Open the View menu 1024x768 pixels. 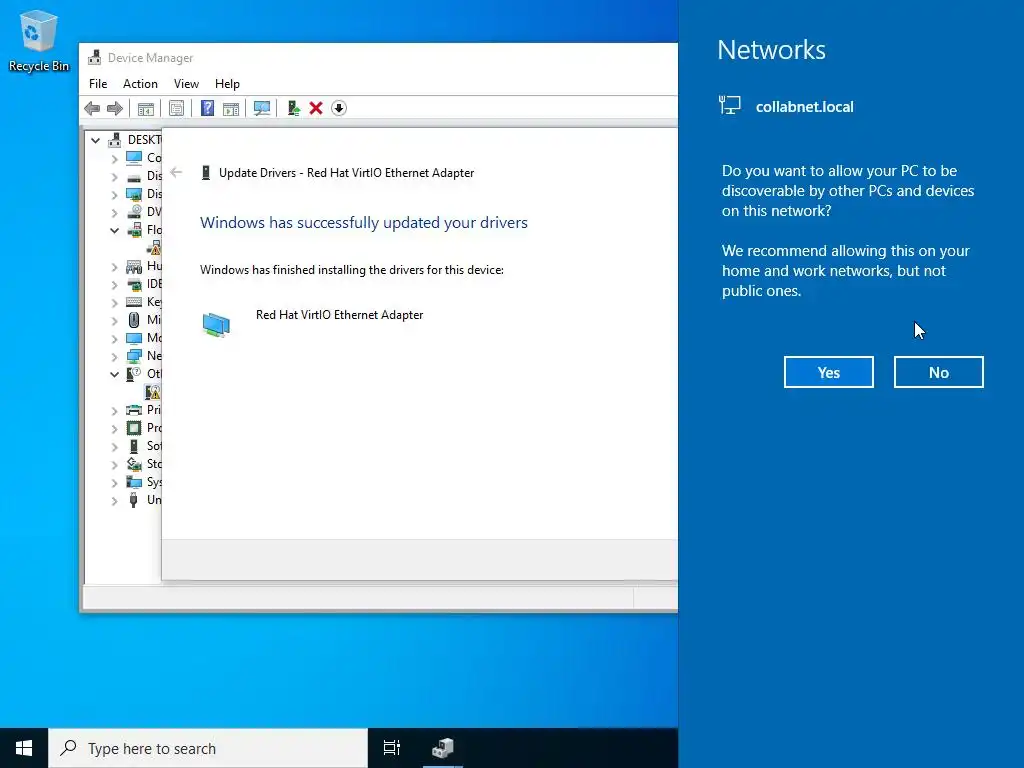pyautogui.click(x=186, y=84)
